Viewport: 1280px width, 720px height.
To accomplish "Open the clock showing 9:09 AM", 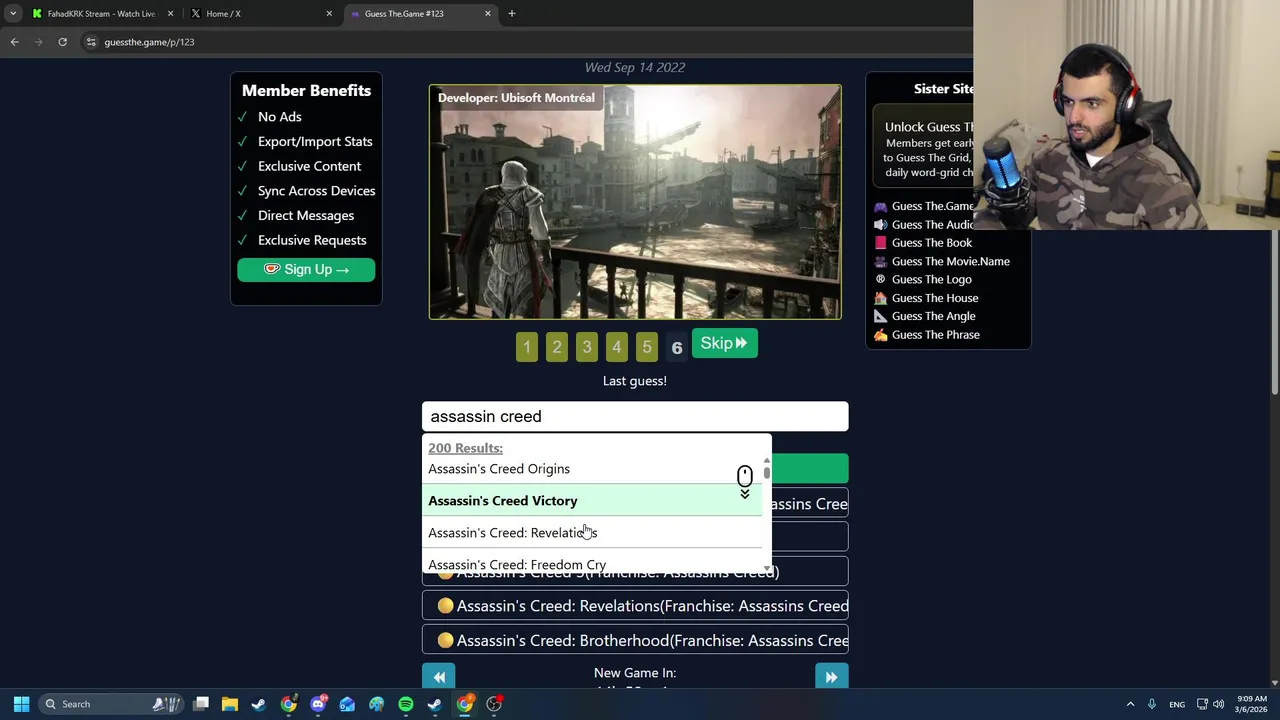I will tap(1251, 704).
